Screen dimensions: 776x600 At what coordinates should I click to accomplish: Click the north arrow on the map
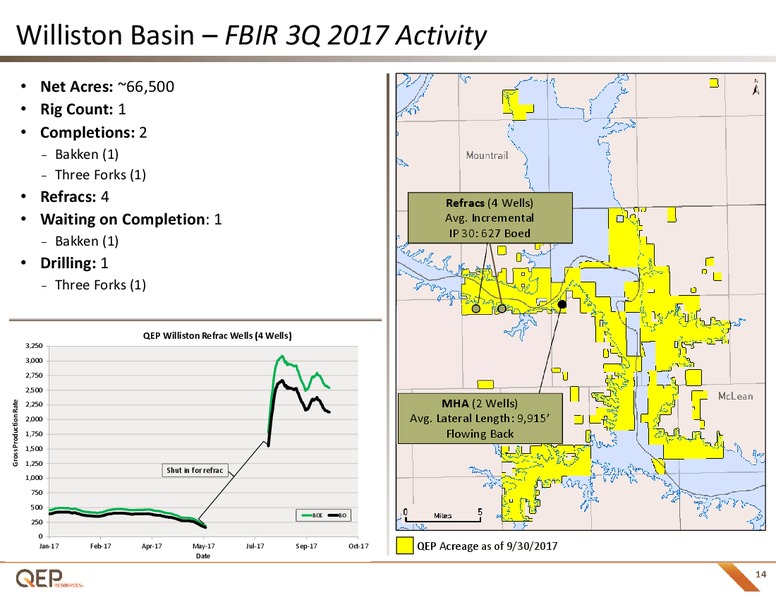click(756, 87)
